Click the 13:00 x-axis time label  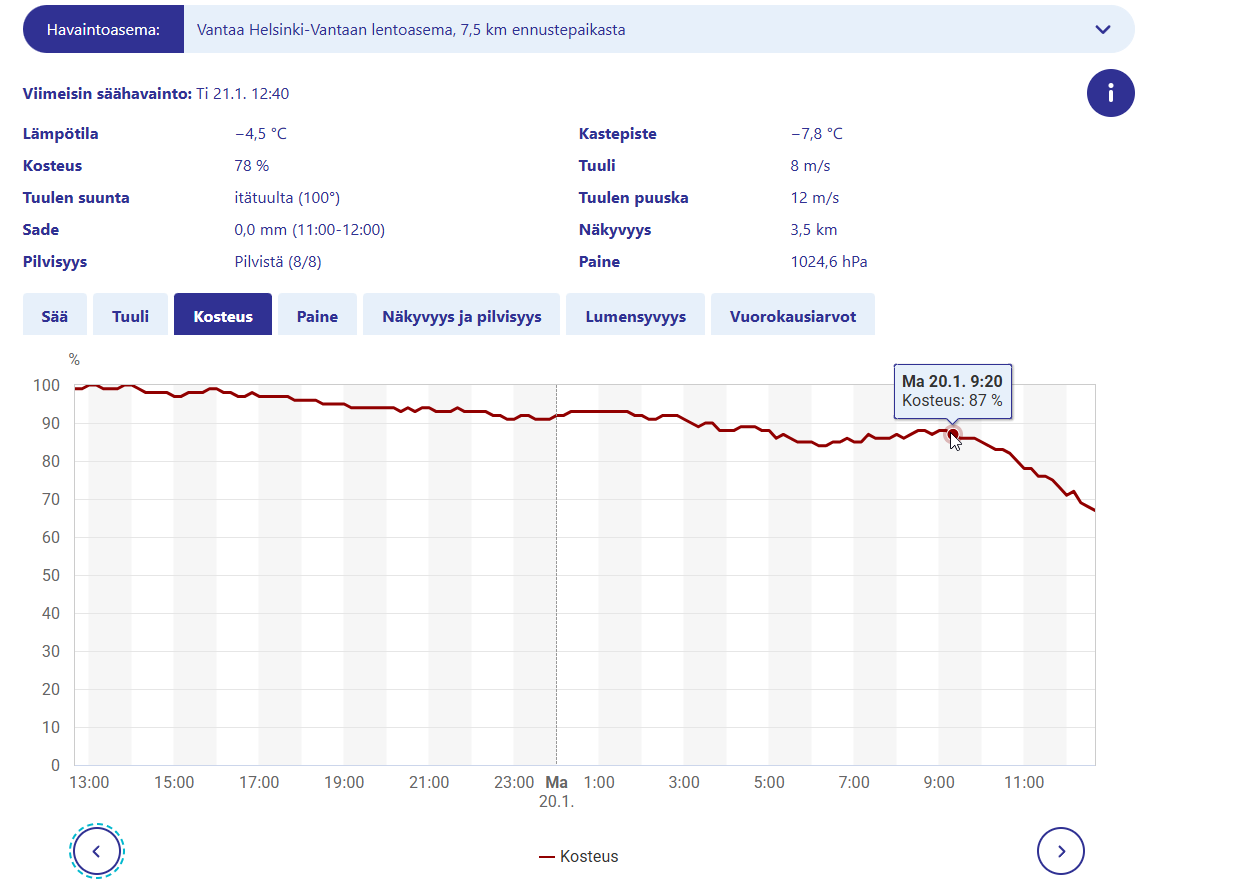(89, 783)
